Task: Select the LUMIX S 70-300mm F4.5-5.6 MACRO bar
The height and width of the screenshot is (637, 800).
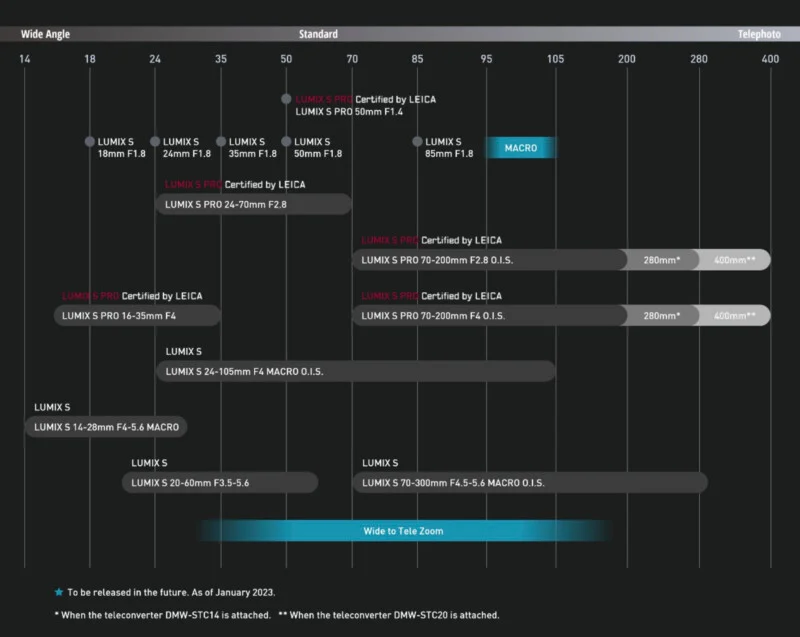Action: [x=529, y=483]
